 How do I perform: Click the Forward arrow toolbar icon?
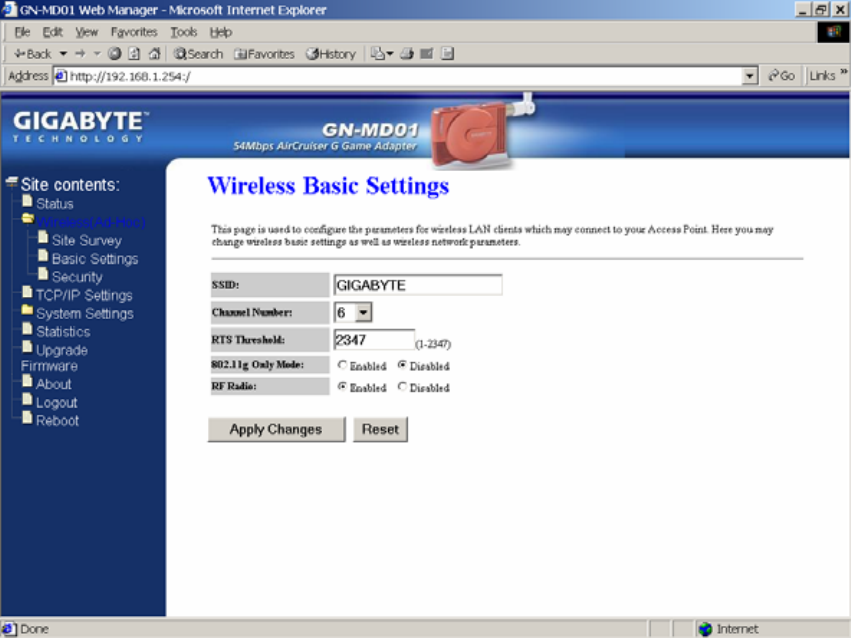pos(80,54)
